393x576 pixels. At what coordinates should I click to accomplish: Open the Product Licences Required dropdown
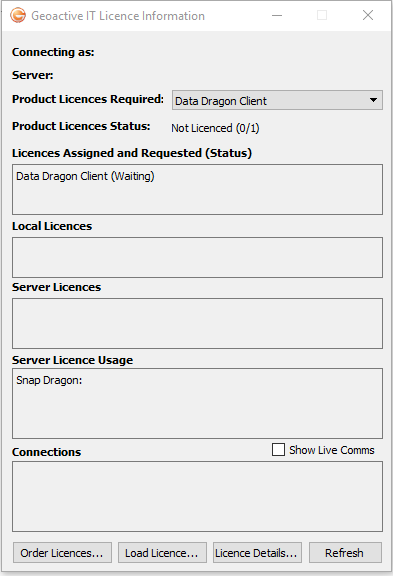[x=277, y=100]
